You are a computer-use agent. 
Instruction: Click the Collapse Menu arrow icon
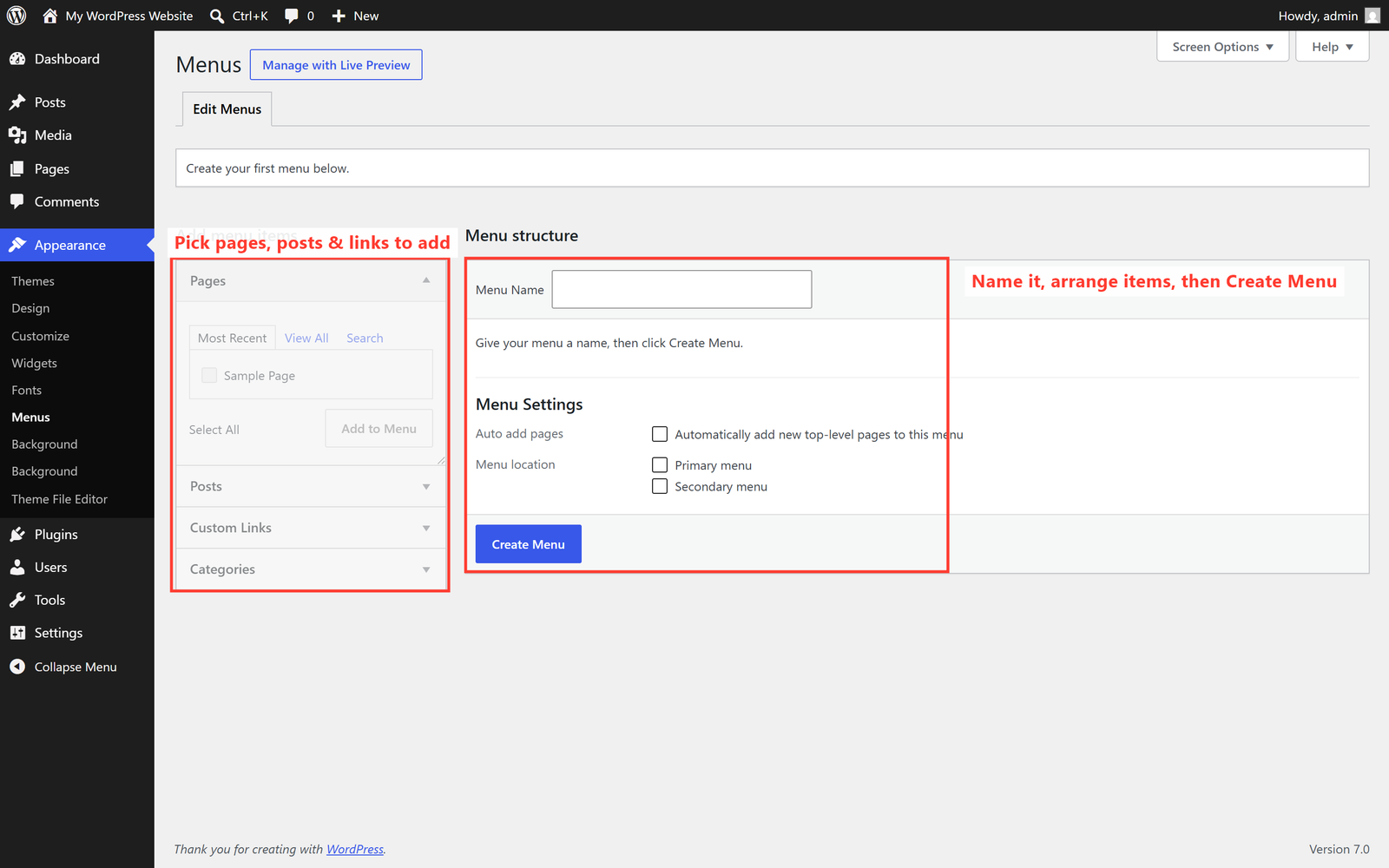[x=17, y=667]
